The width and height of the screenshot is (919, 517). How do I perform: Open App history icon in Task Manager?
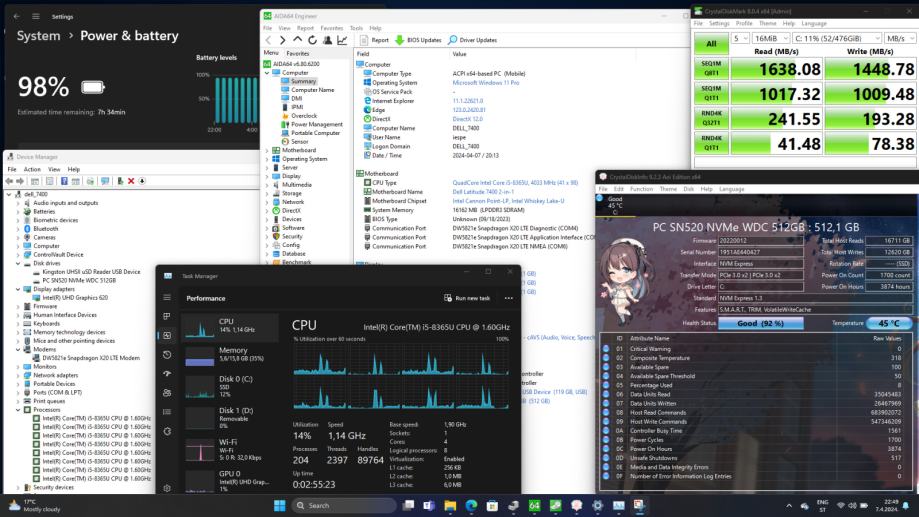167,355
